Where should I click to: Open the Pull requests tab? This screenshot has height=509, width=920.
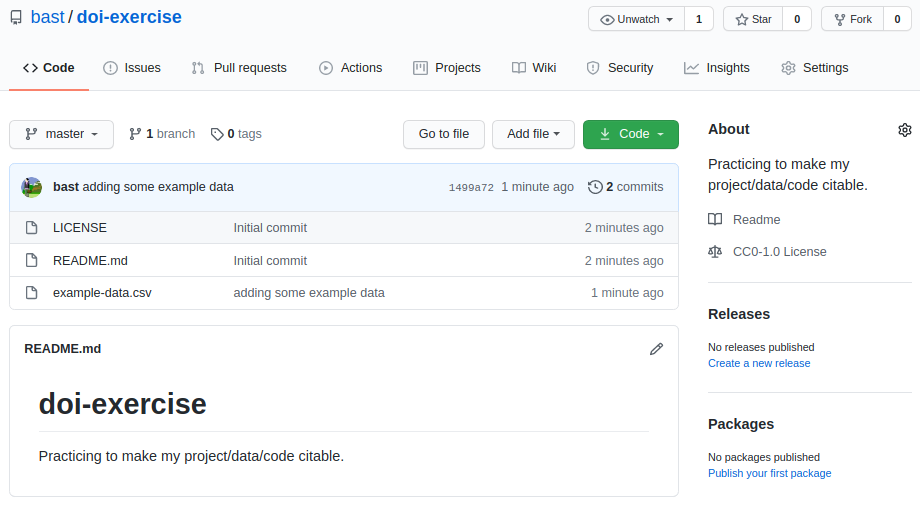[239, 68]
